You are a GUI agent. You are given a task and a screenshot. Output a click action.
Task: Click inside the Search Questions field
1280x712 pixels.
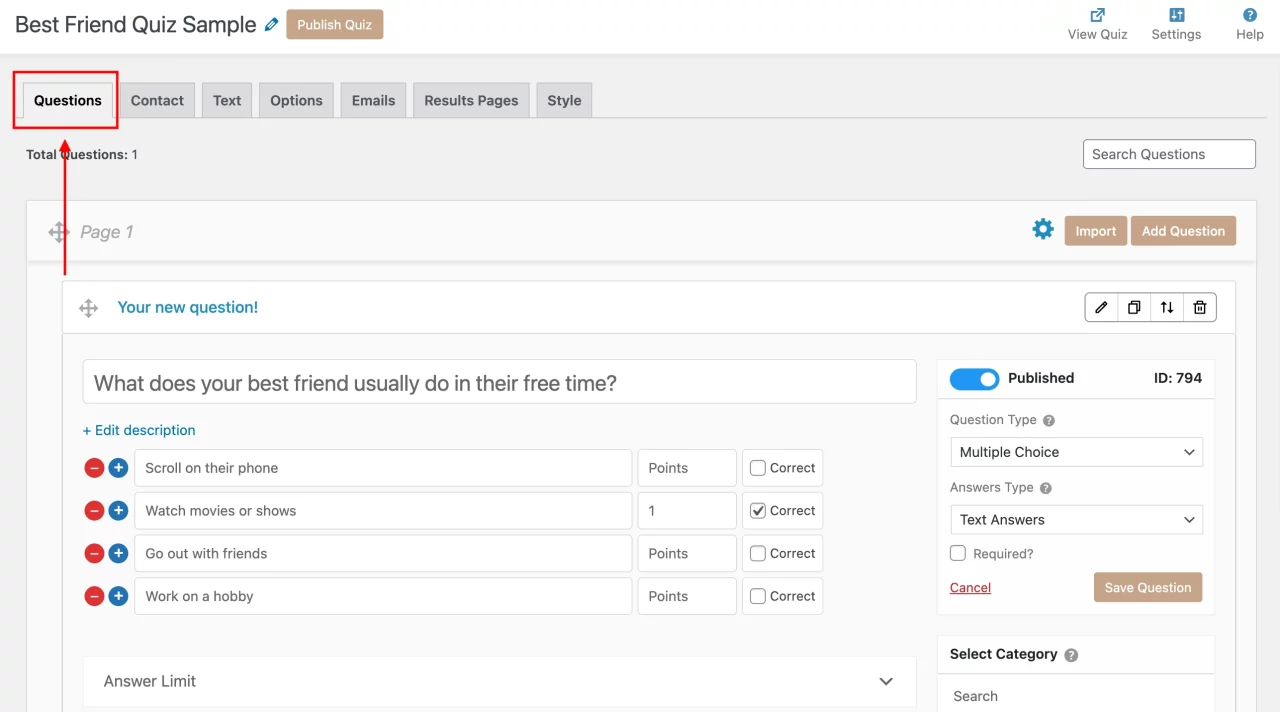[x=1168, y=153]
